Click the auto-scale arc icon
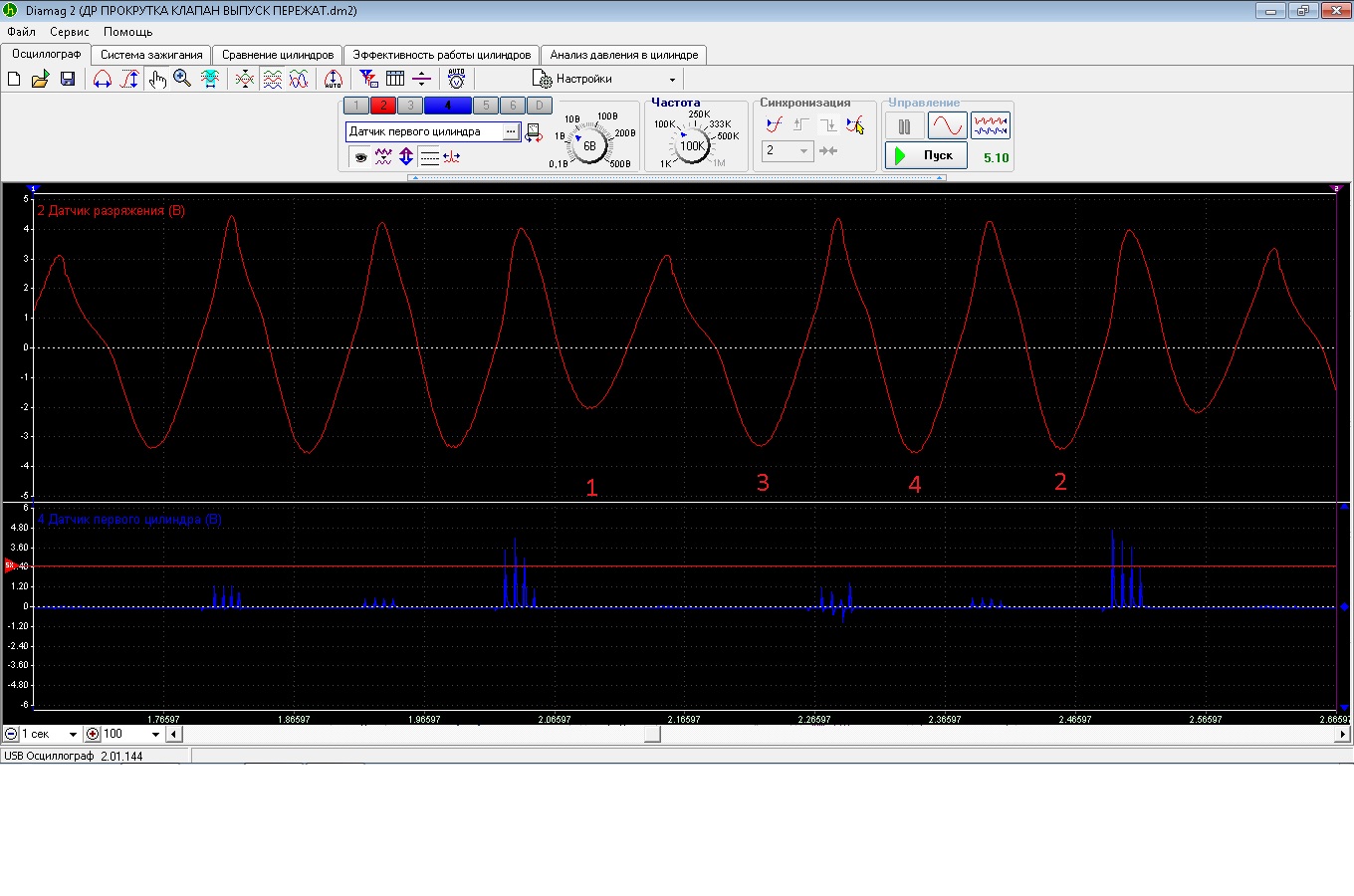Screen dimensions: 1354x896 pos(334,79)
